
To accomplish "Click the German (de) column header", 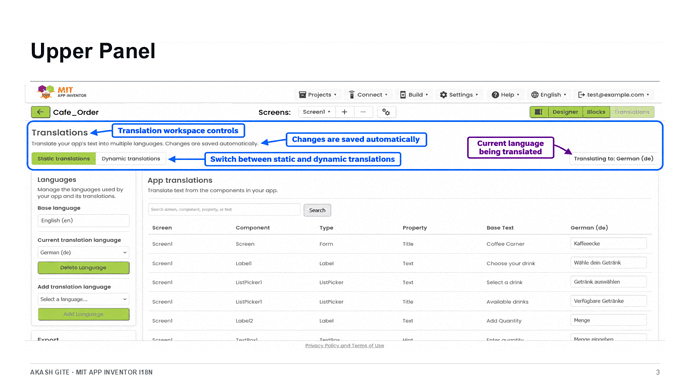I will [x=589, y=228].
